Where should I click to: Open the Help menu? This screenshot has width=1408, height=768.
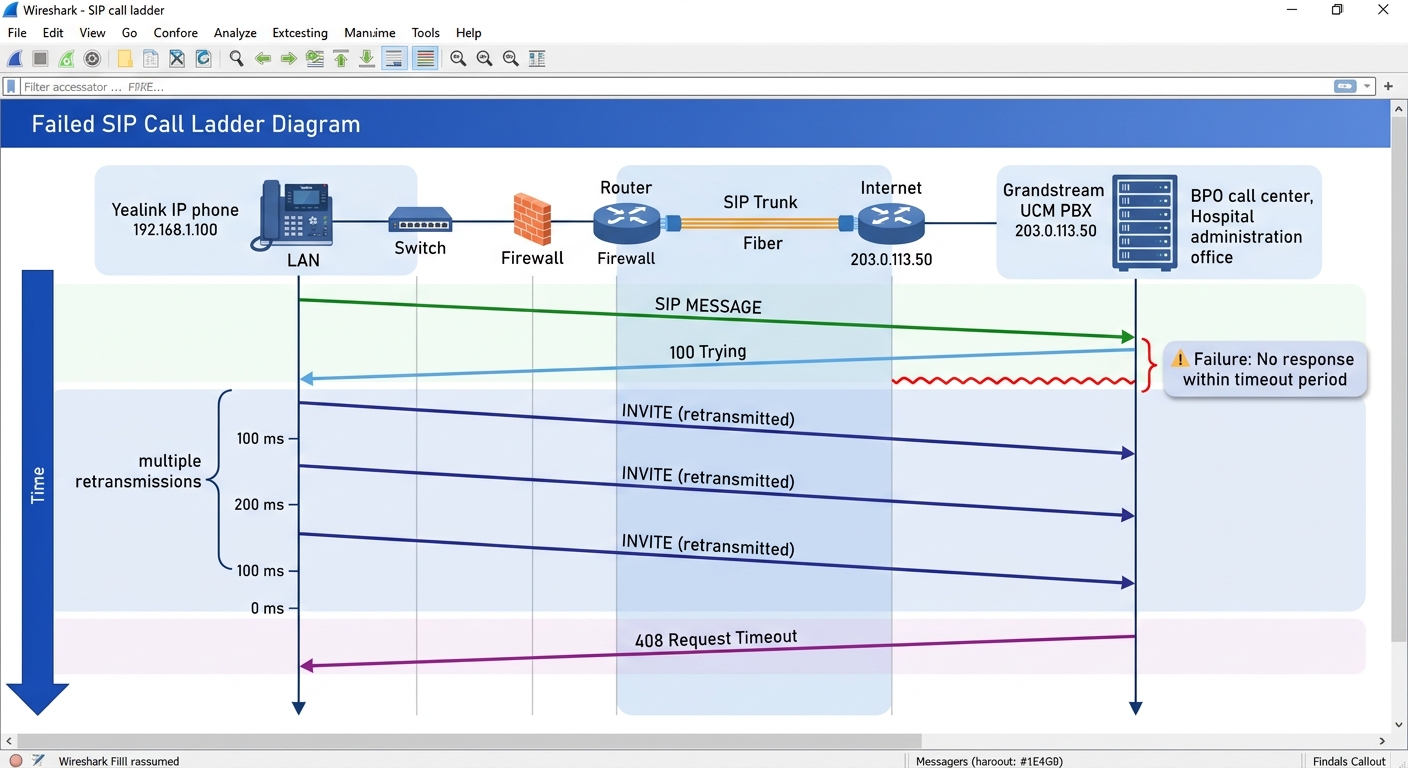(x=468, y=33)
